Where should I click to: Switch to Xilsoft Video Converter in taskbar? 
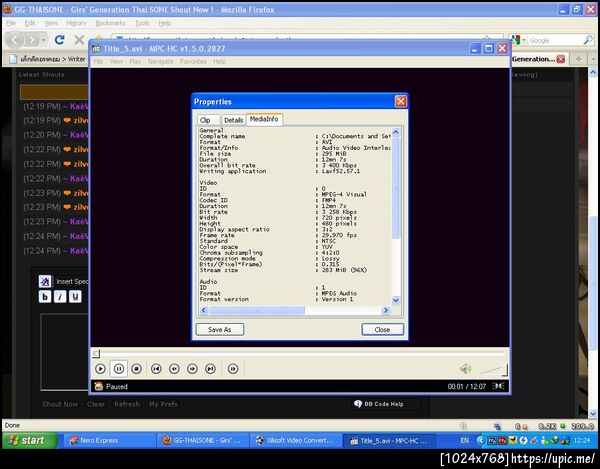coord(295,441)
